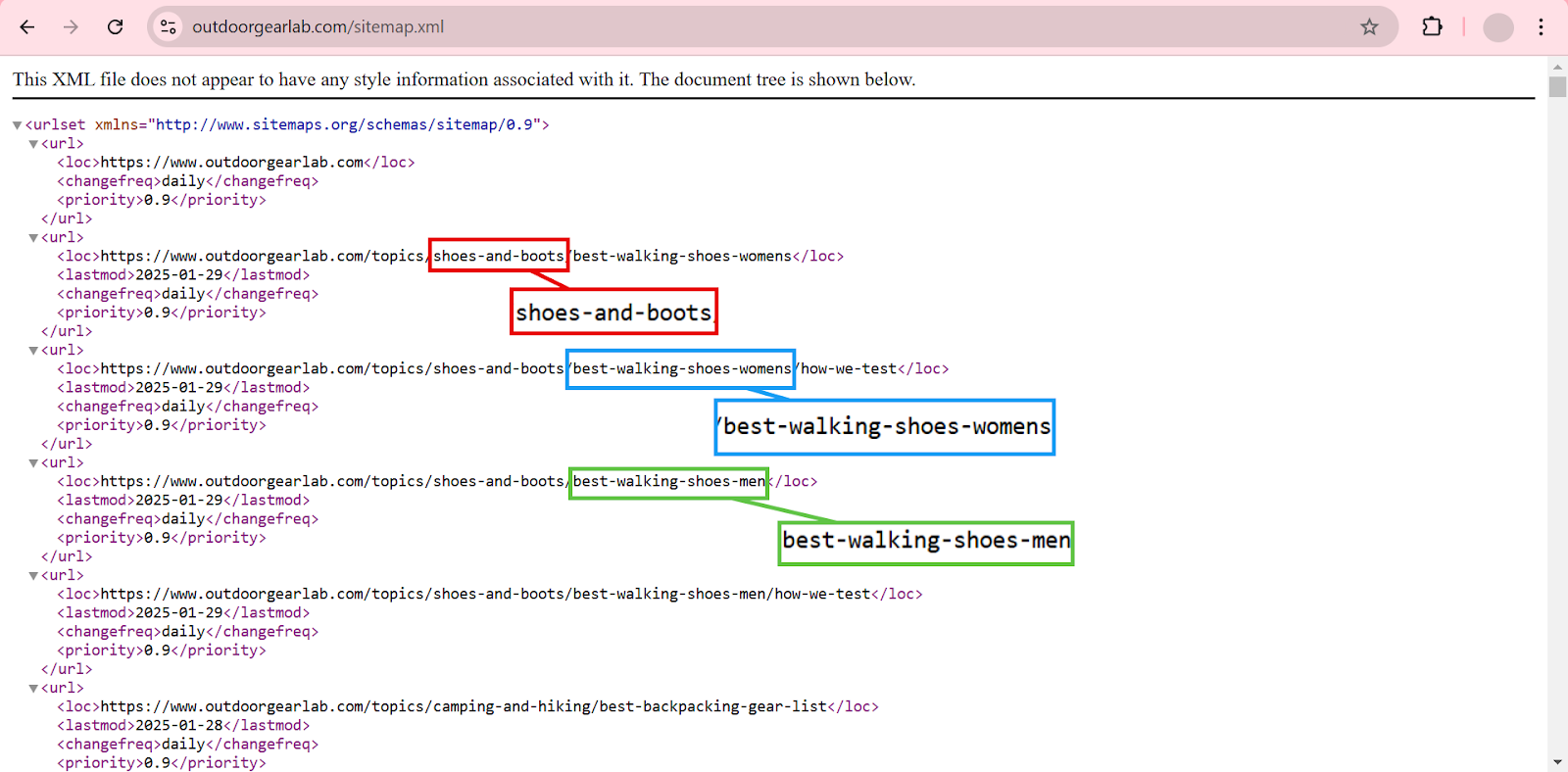Collapse the url node for best-walking-shoes-men

click(33, 463)
